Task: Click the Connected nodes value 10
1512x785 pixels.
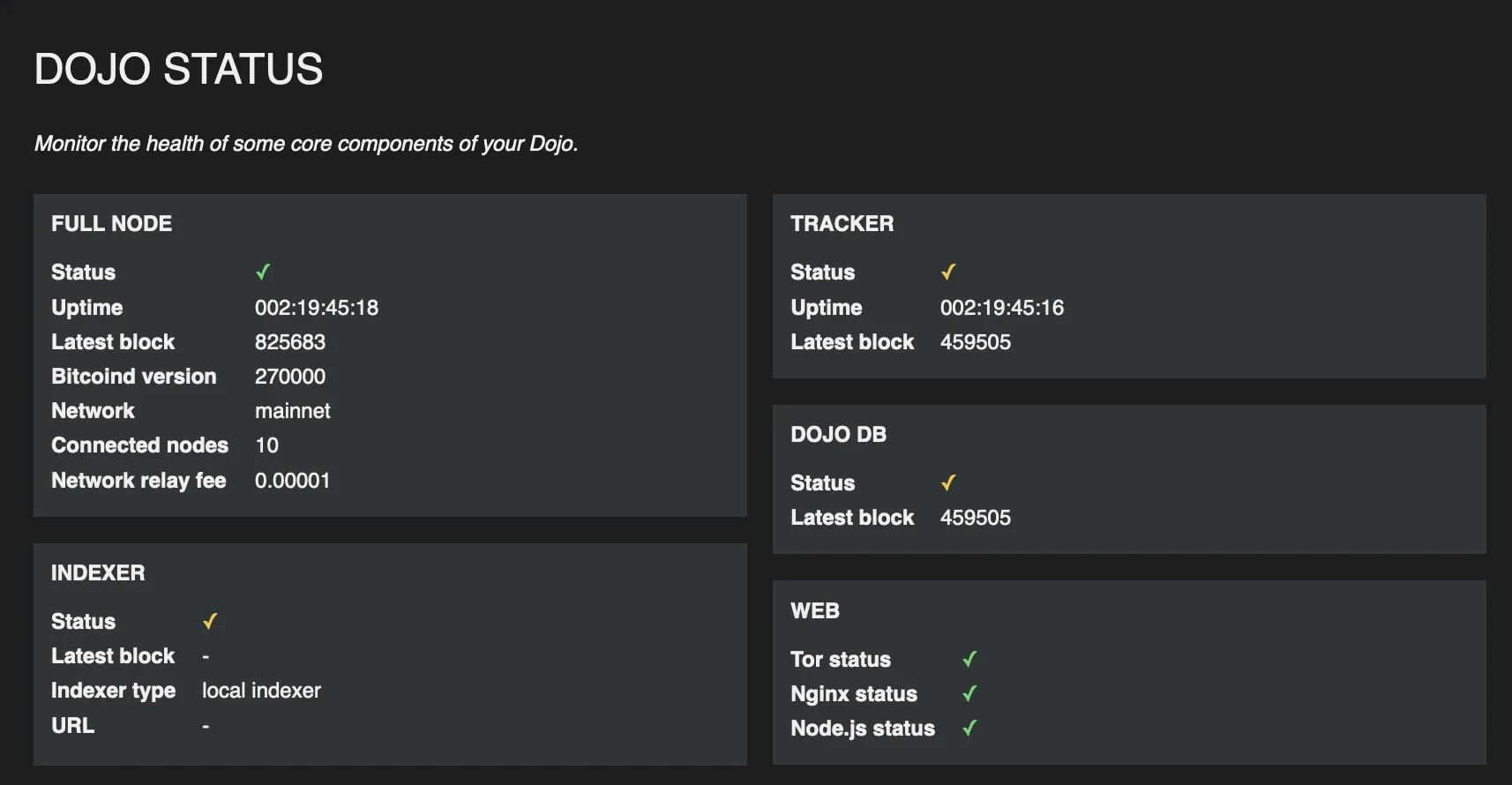Action: (x=266, y=445)
